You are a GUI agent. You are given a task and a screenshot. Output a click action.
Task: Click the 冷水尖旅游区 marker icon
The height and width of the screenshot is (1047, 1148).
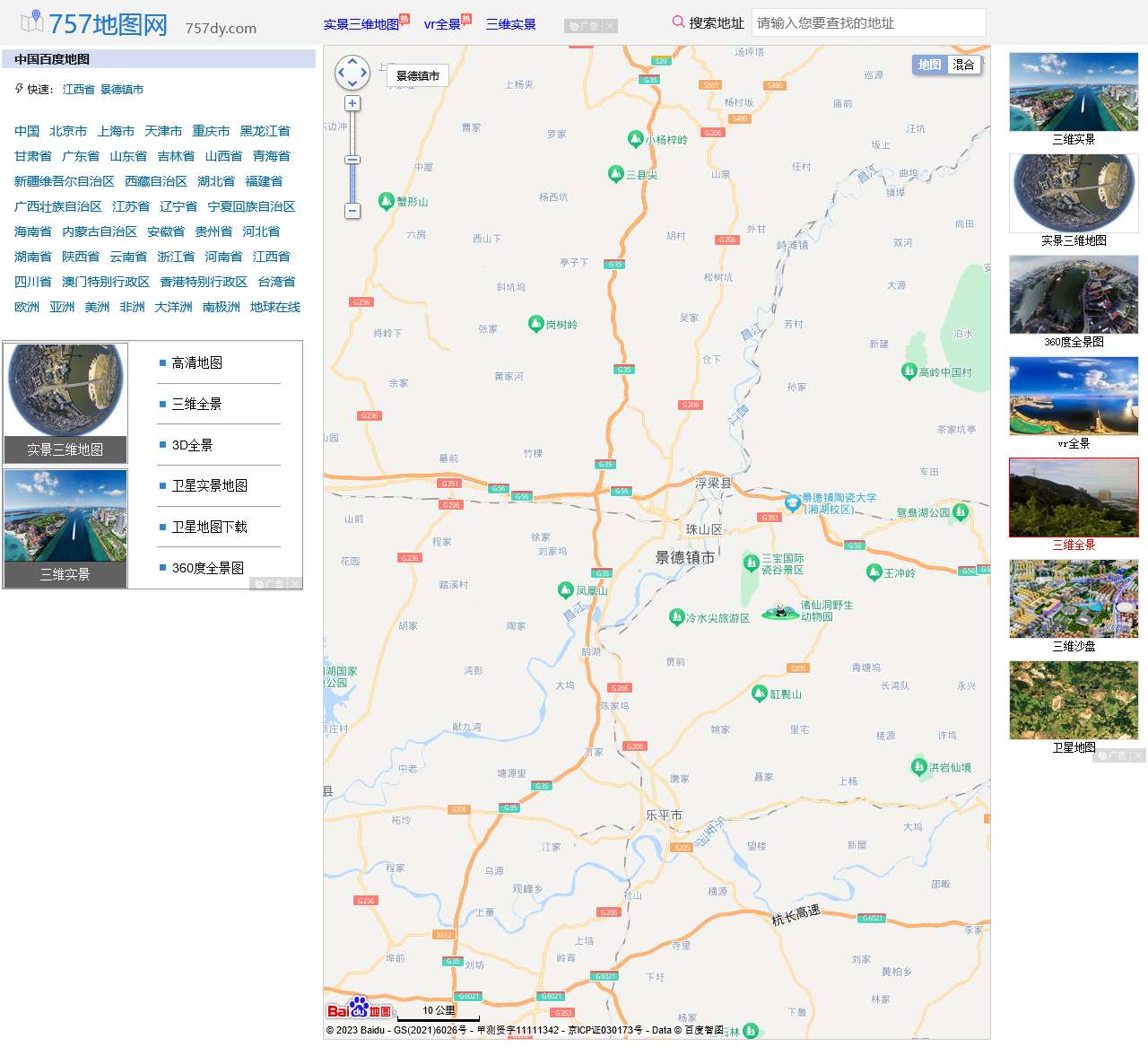click(677, 616)
